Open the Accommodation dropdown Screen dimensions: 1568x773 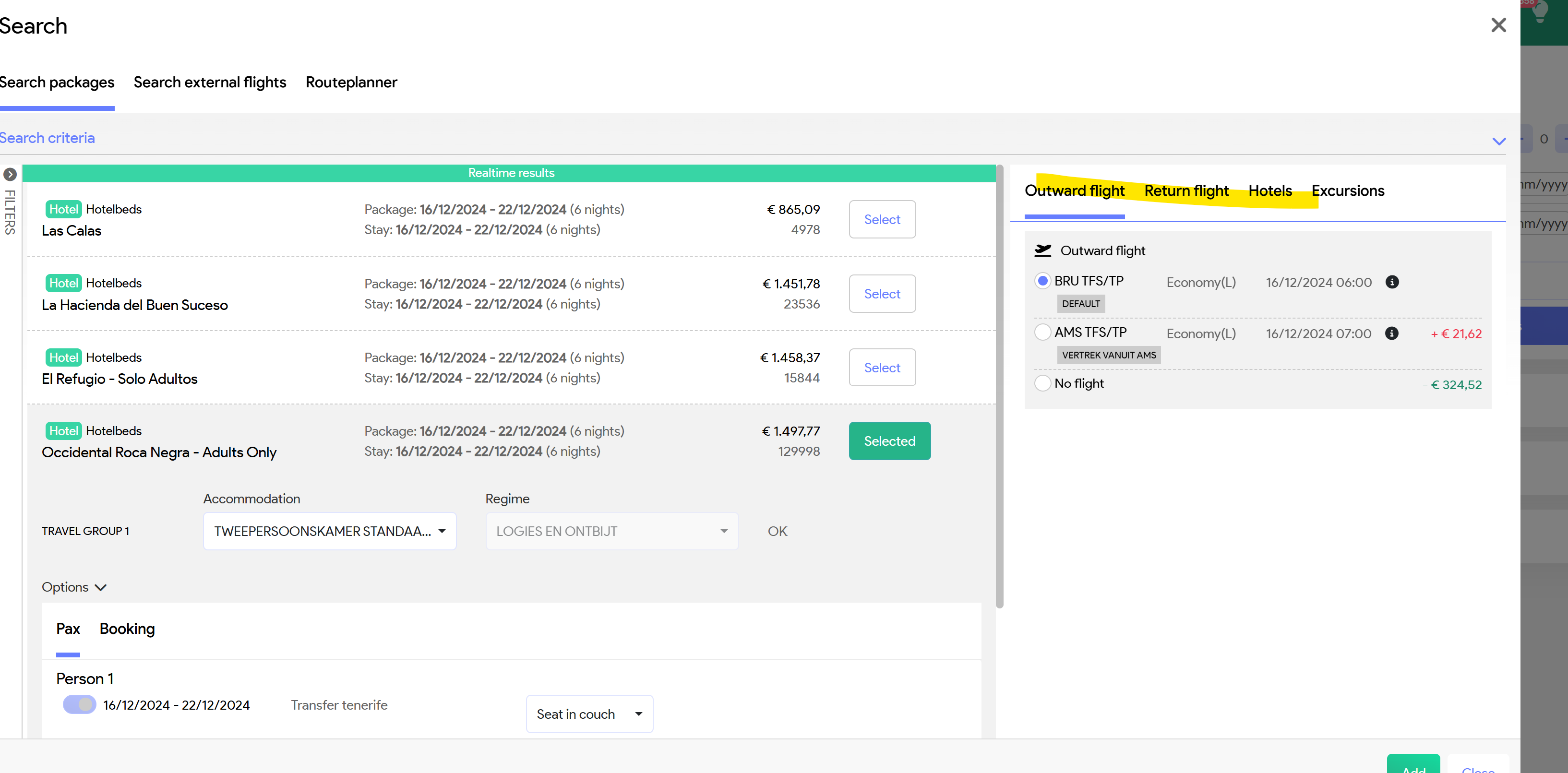pyautogui.click(x=329, y=531)
